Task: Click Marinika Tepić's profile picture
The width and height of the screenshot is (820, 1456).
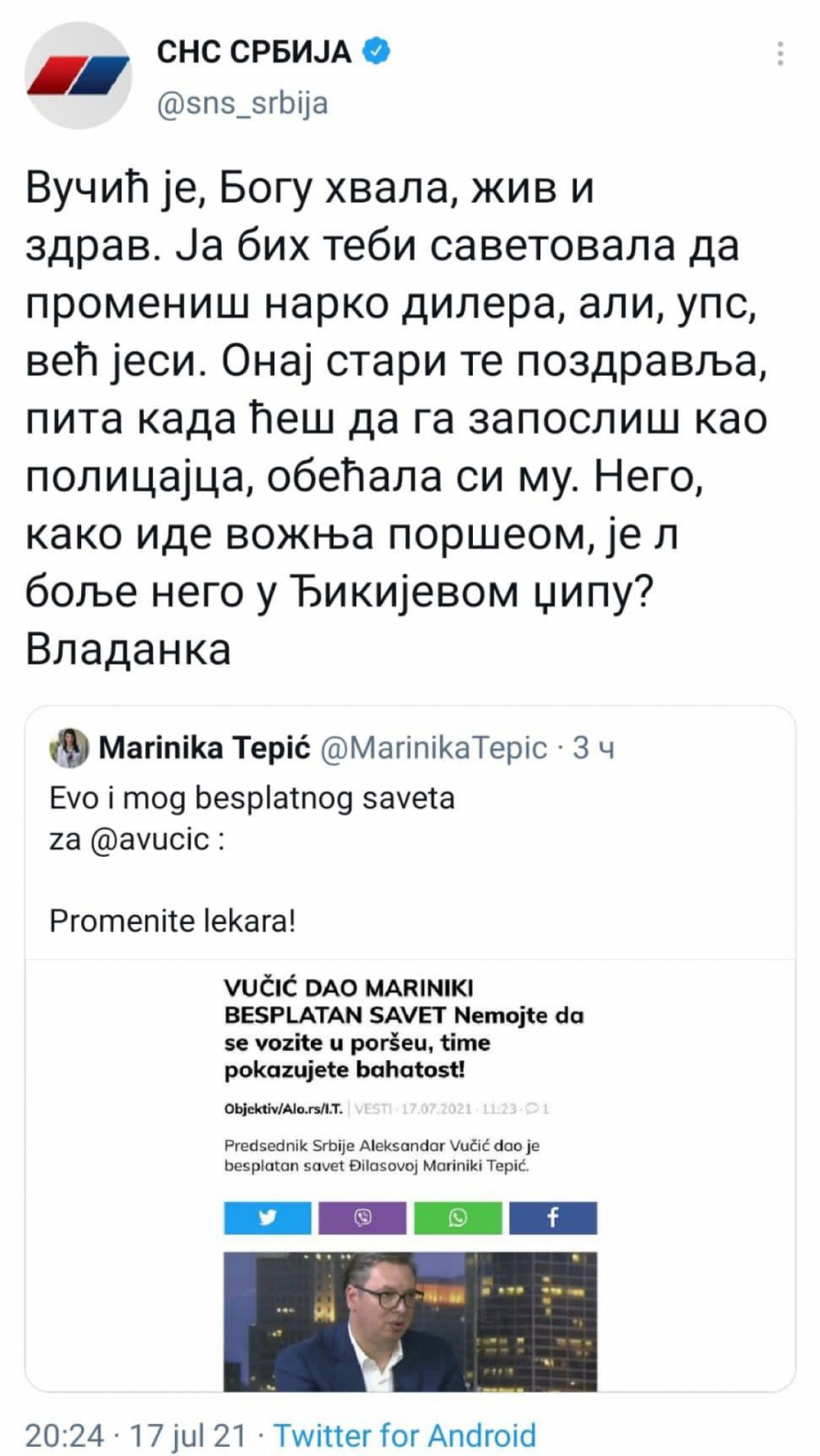Action: tap(67, 747)
